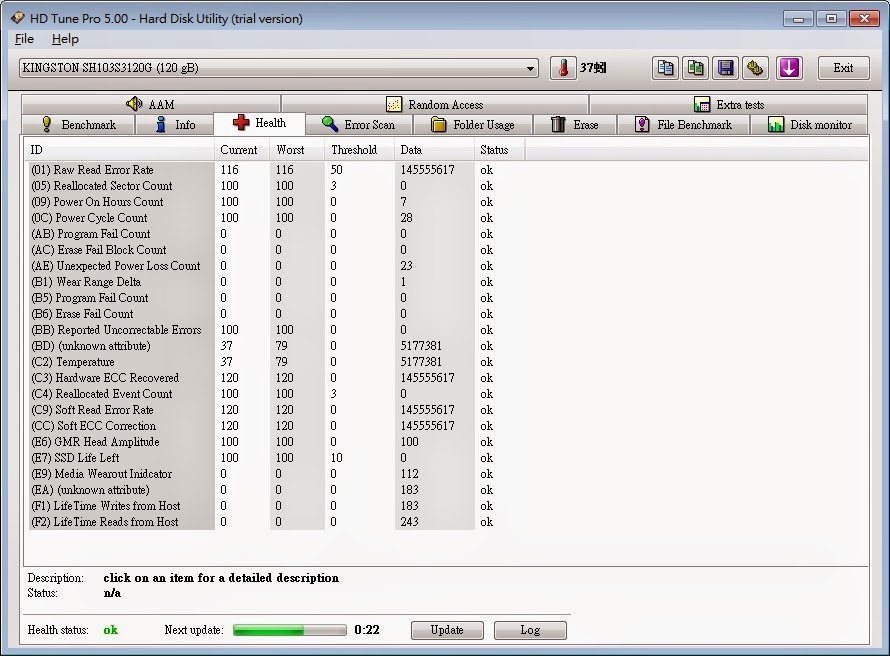Open the AAM tab

[150, 104]
